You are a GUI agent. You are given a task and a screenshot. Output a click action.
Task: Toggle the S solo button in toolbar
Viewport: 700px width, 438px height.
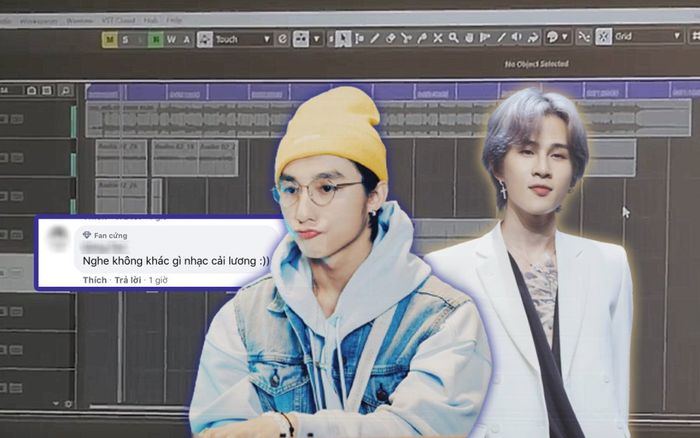tap(126, 39)
